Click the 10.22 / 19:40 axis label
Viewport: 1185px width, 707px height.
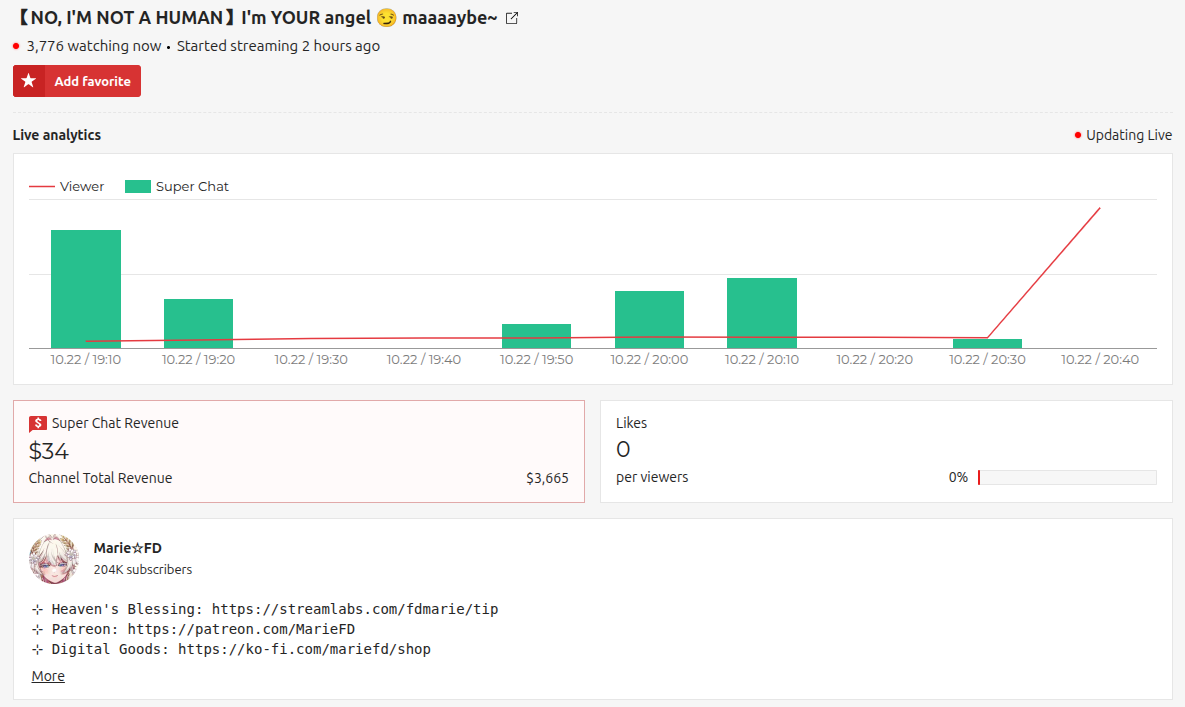[423, 360]
